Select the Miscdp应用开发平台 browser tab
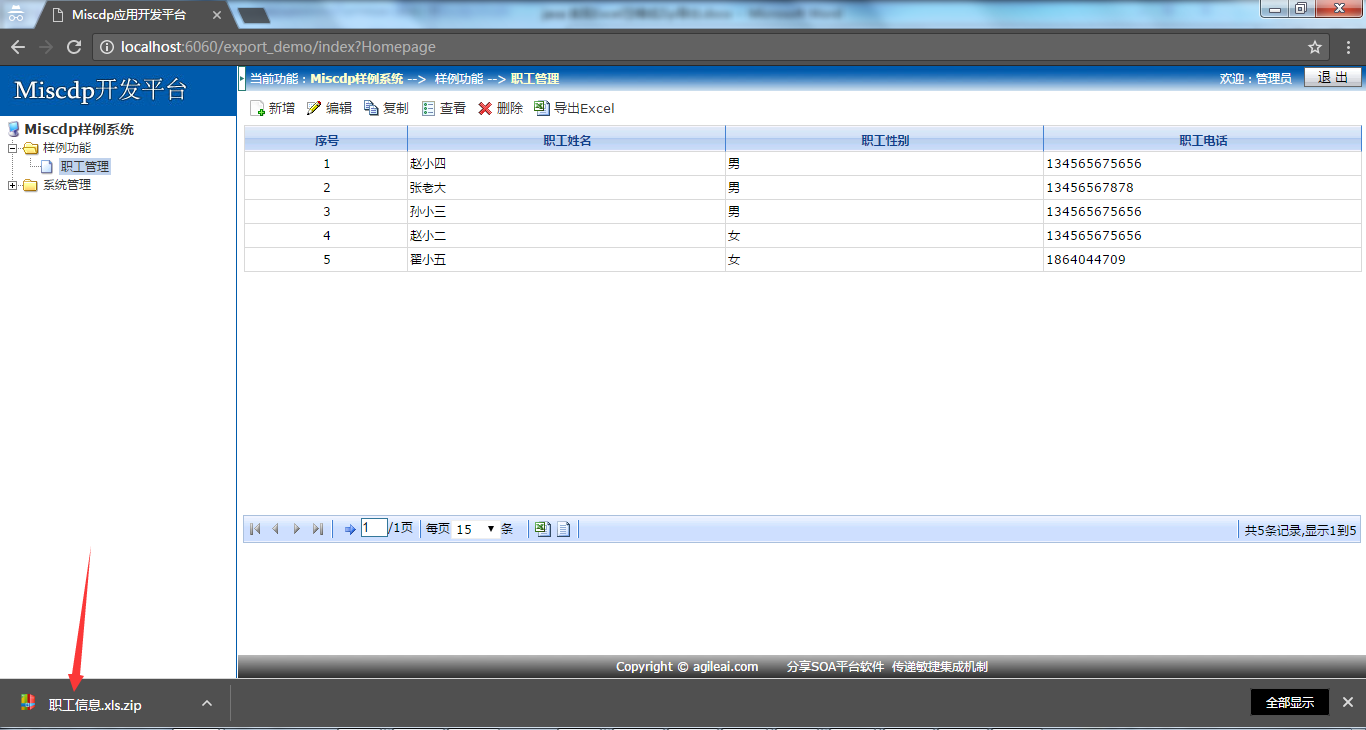The height and width of the screenshot is (730, 1366). [129, 15]
